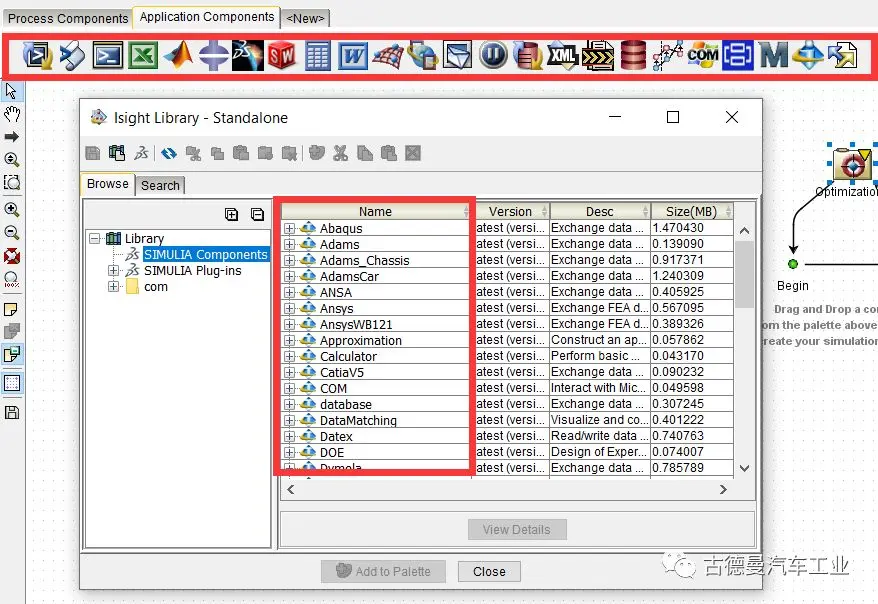Expand the com folder node
This screenshot has width=878, height=604.
coord(113,287)
